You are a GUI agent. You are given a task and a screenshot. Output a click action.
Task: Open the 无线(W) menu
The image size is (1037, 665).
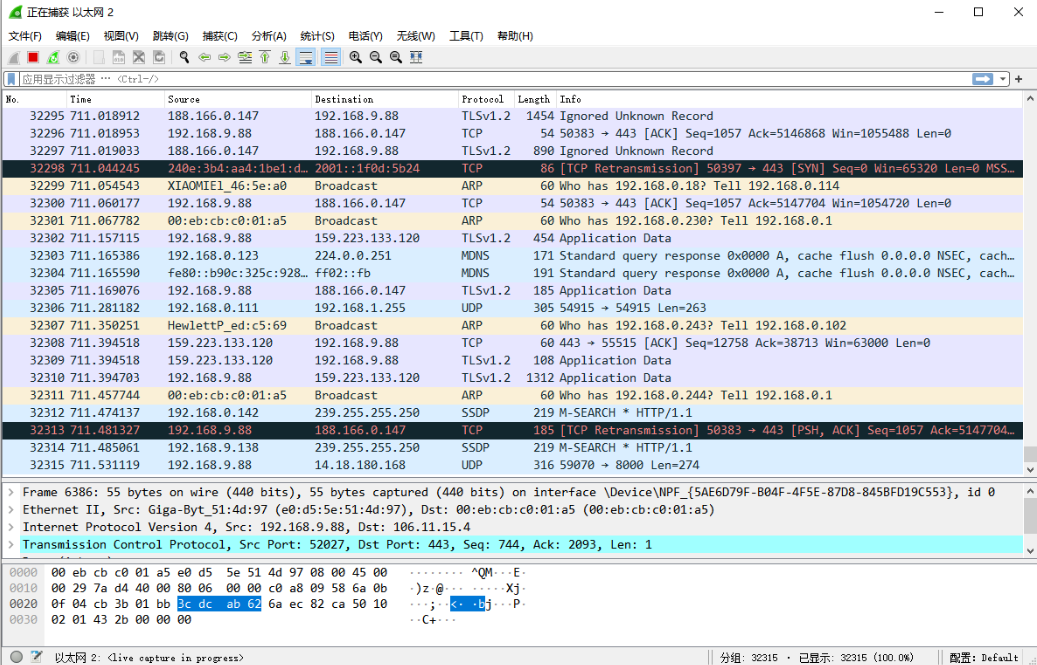coord(416,36)
